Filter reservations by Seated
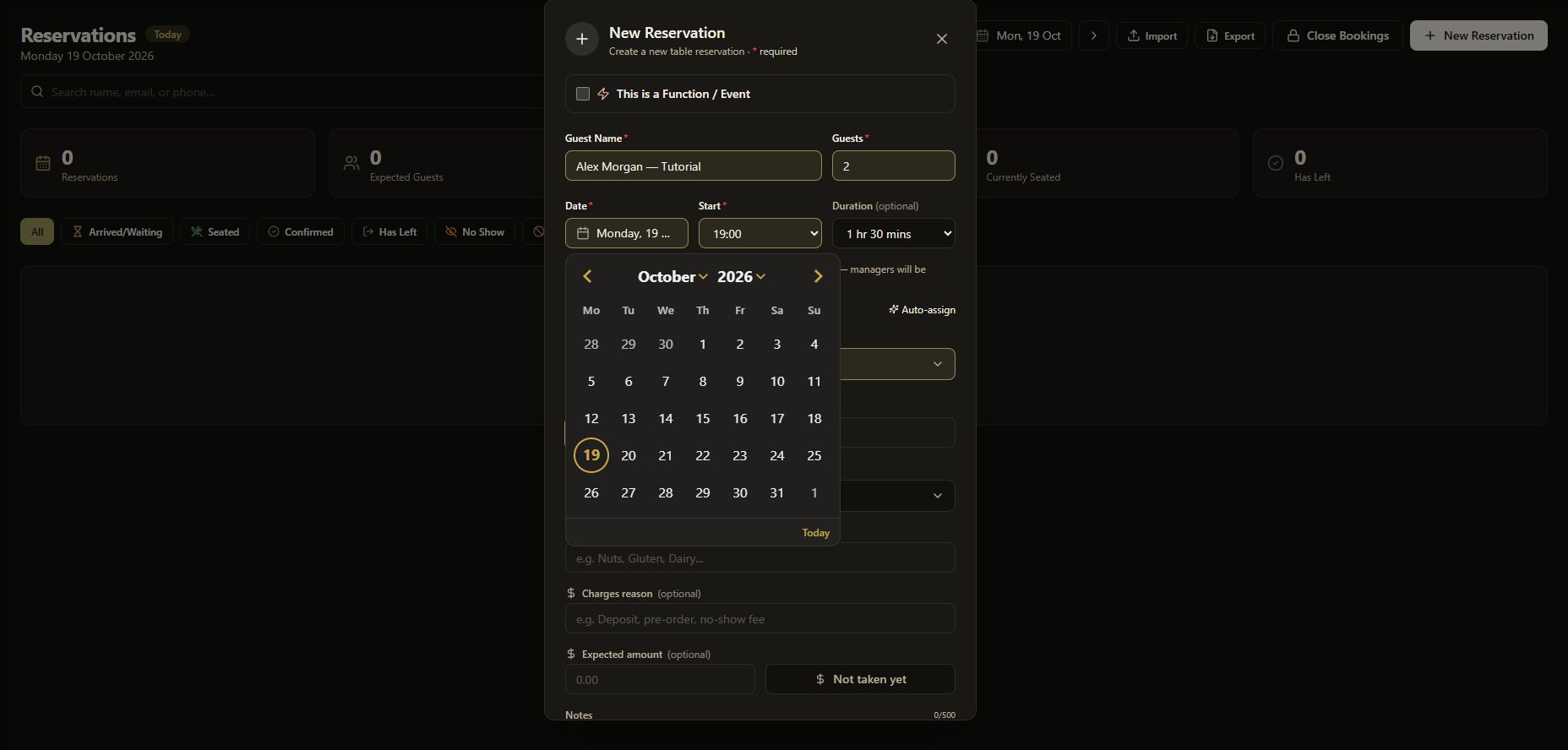The width and height of the screenshot is (1568, 750). click(x=215, y=231)
